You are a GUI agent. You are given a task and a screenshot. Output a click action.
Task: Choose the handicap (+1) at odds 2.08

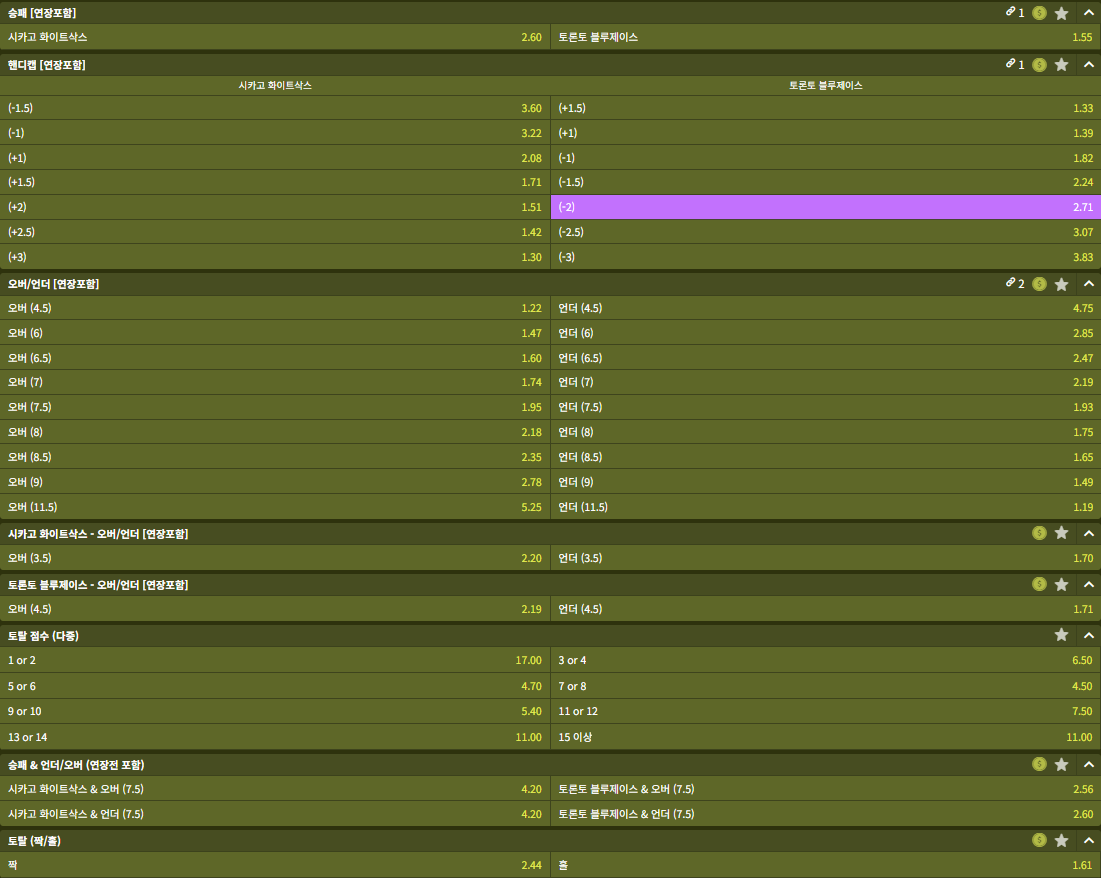pos(275,158)
